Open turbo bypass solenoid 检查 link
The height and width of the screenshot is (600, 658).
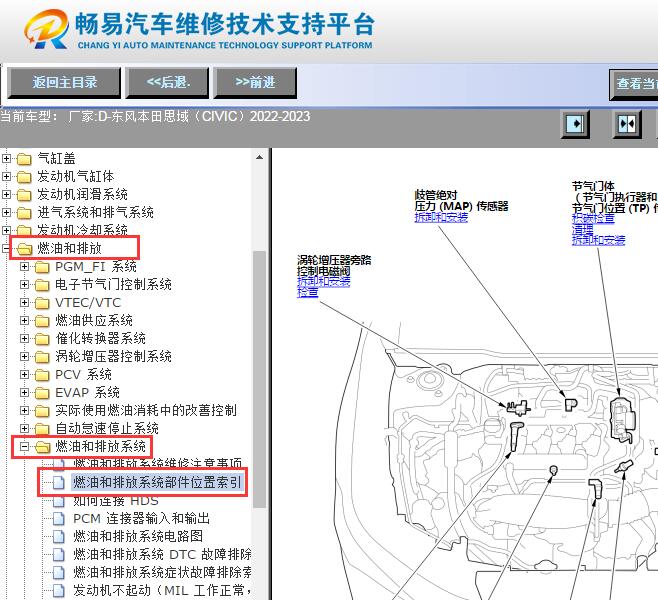308,292
